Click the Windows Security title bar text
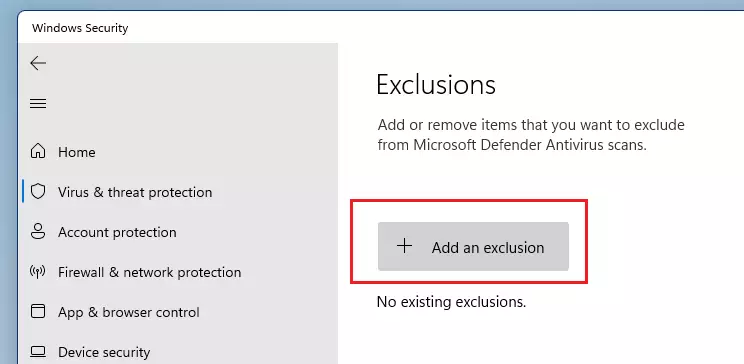Viewport: 744px width, 364px height. pos(80,28)
